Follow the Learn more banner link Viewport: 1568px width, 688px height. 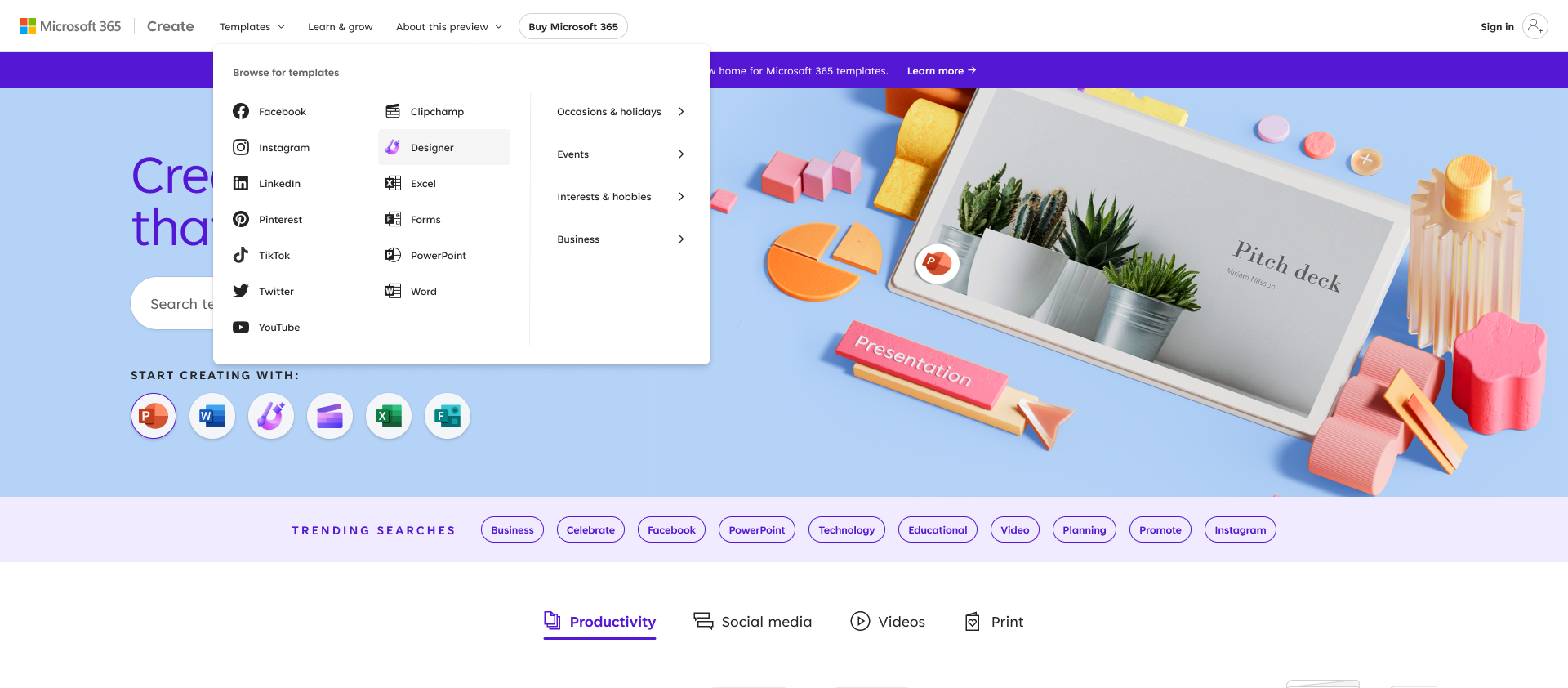[942, 70]
